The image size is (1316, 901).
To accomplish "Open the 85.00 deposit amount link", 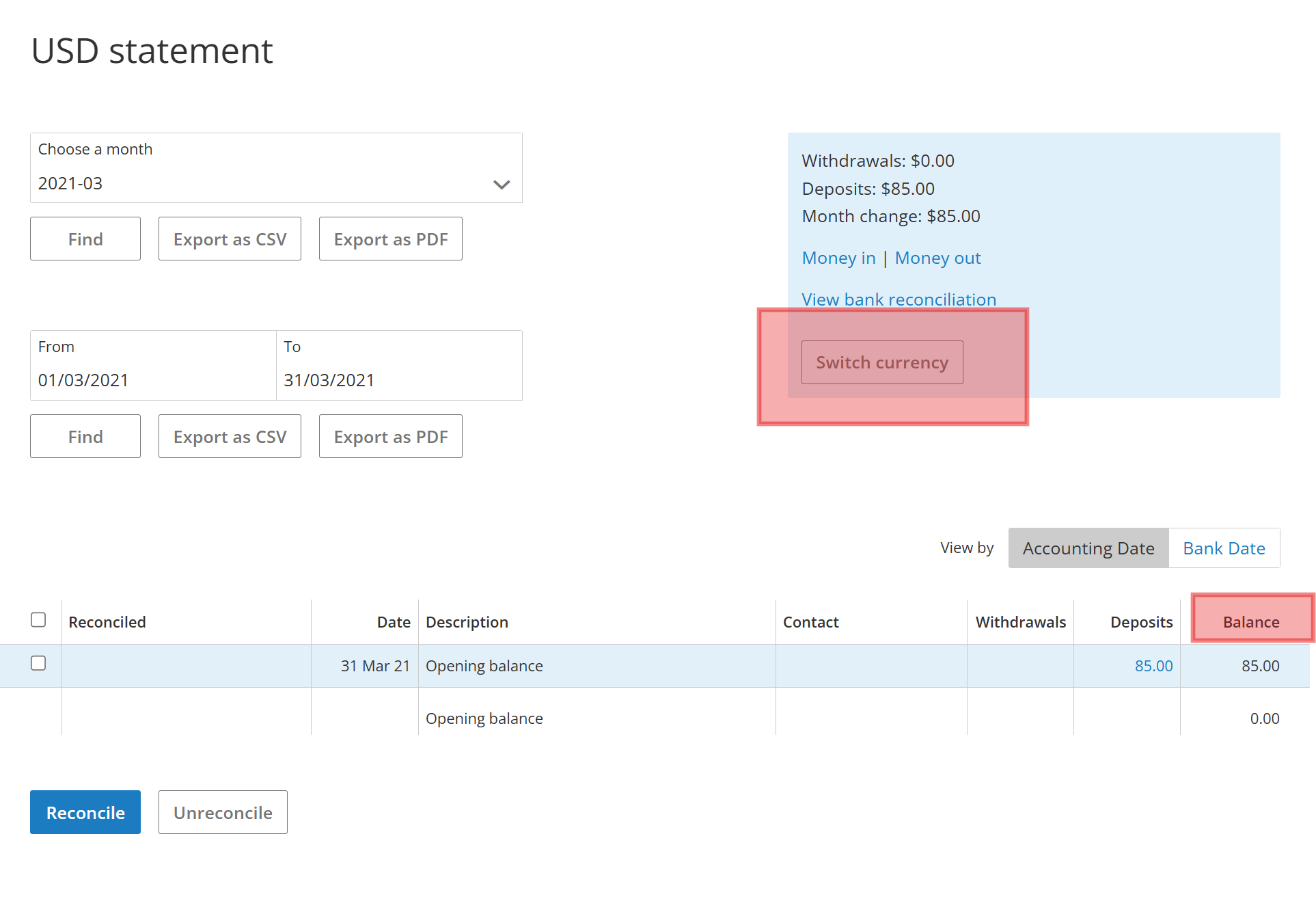I will coord(1153,666).
